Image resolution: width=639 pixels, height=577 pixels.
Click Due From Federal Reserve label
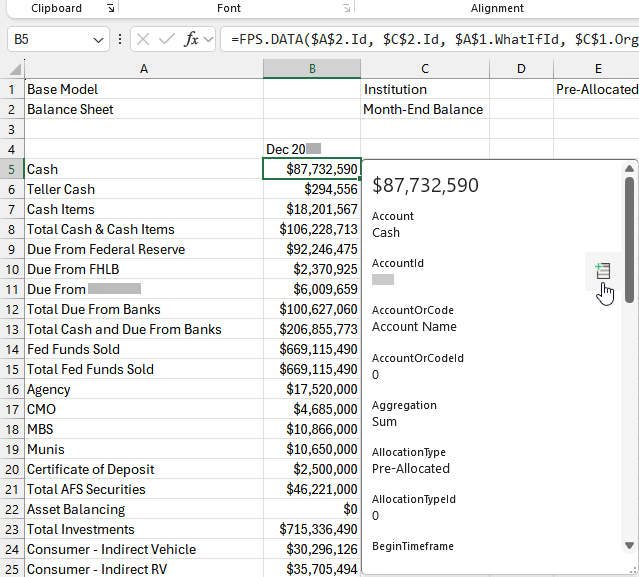[x=106, y=249]
